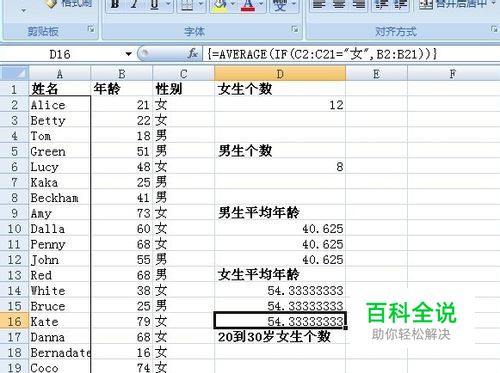The image size is (500, 373).
Task: Apply the red font color
Action: click(248, 5)
